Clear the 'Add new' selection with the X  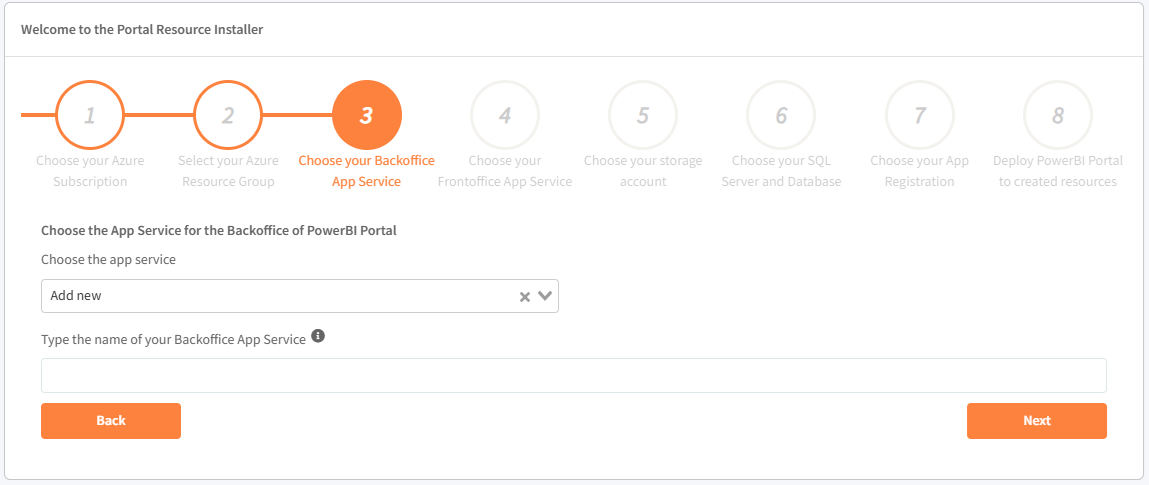pyautogui.click(x=524, y=296)
